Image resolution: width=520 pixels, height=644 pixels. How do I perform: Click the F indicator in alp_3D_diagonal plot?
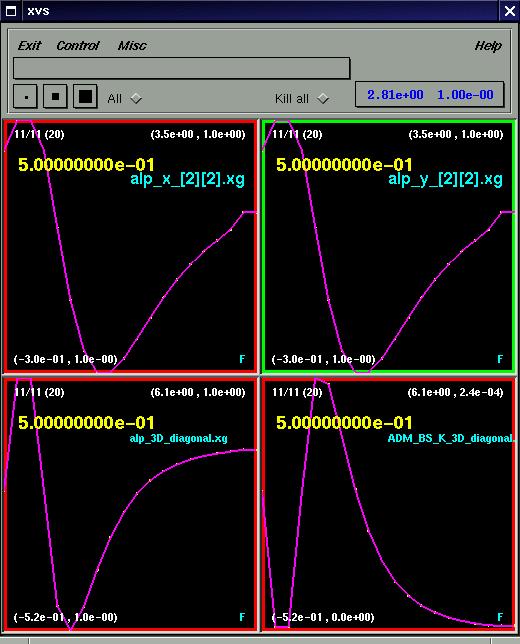click(x=242, y=617)
